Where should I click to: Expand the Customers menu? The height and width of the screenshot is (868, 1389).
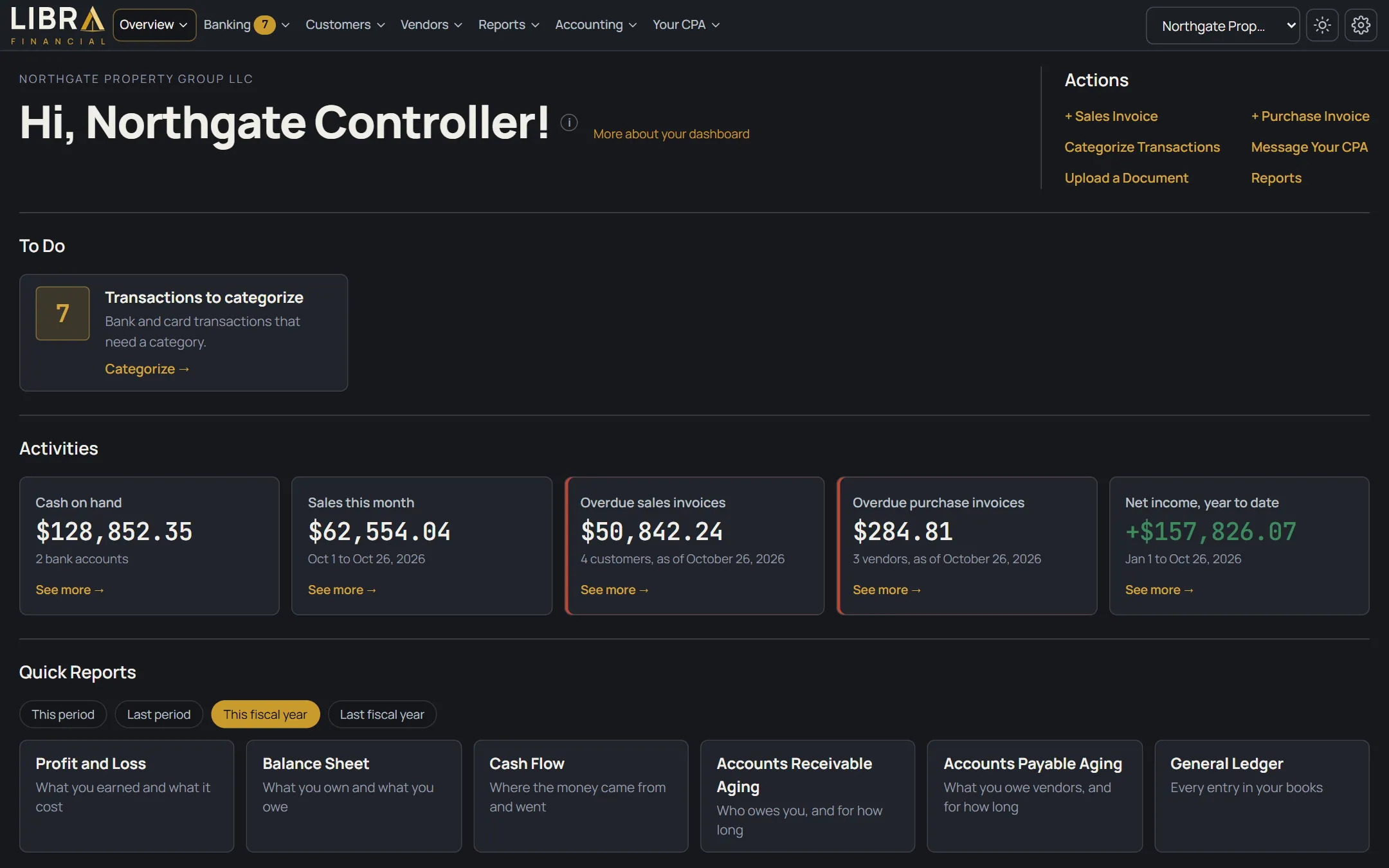click(x=345, y=24)
